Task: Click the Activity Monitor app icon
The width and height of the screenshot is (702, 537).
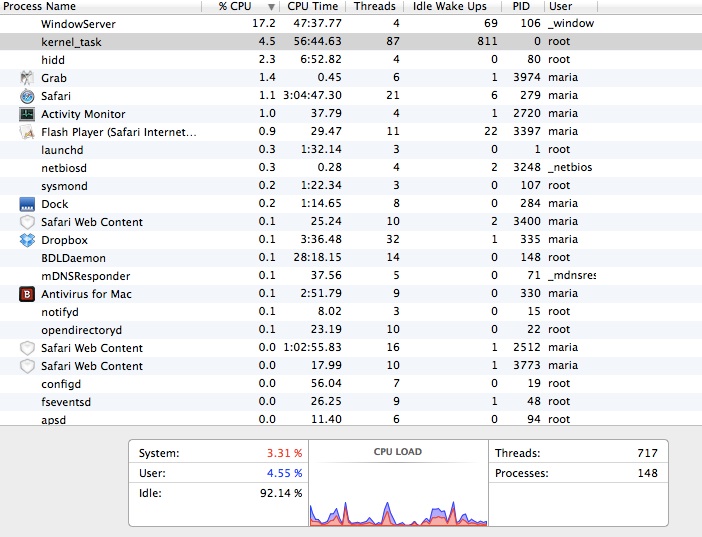Action: pyautogui.click(x=27, y=114)
